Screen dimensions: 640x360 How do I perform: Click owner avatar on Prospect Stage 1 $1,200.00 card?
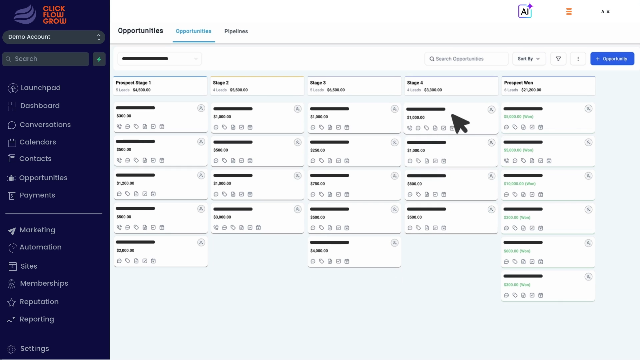point(201,176)
